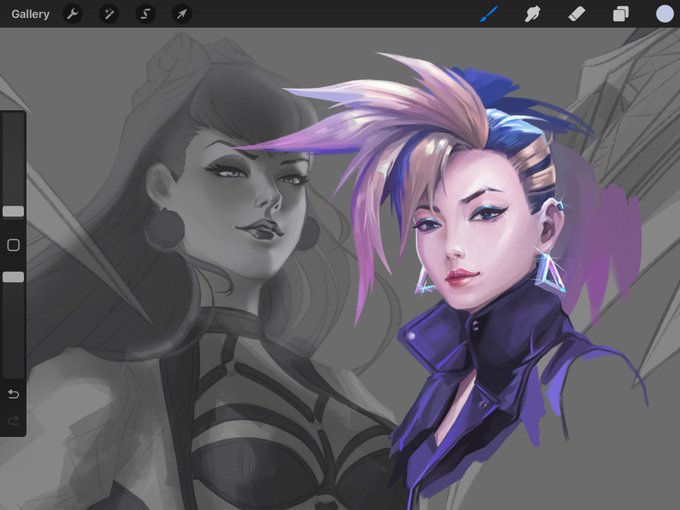
Task: Redo the last undone stroke
Action: 13,420
